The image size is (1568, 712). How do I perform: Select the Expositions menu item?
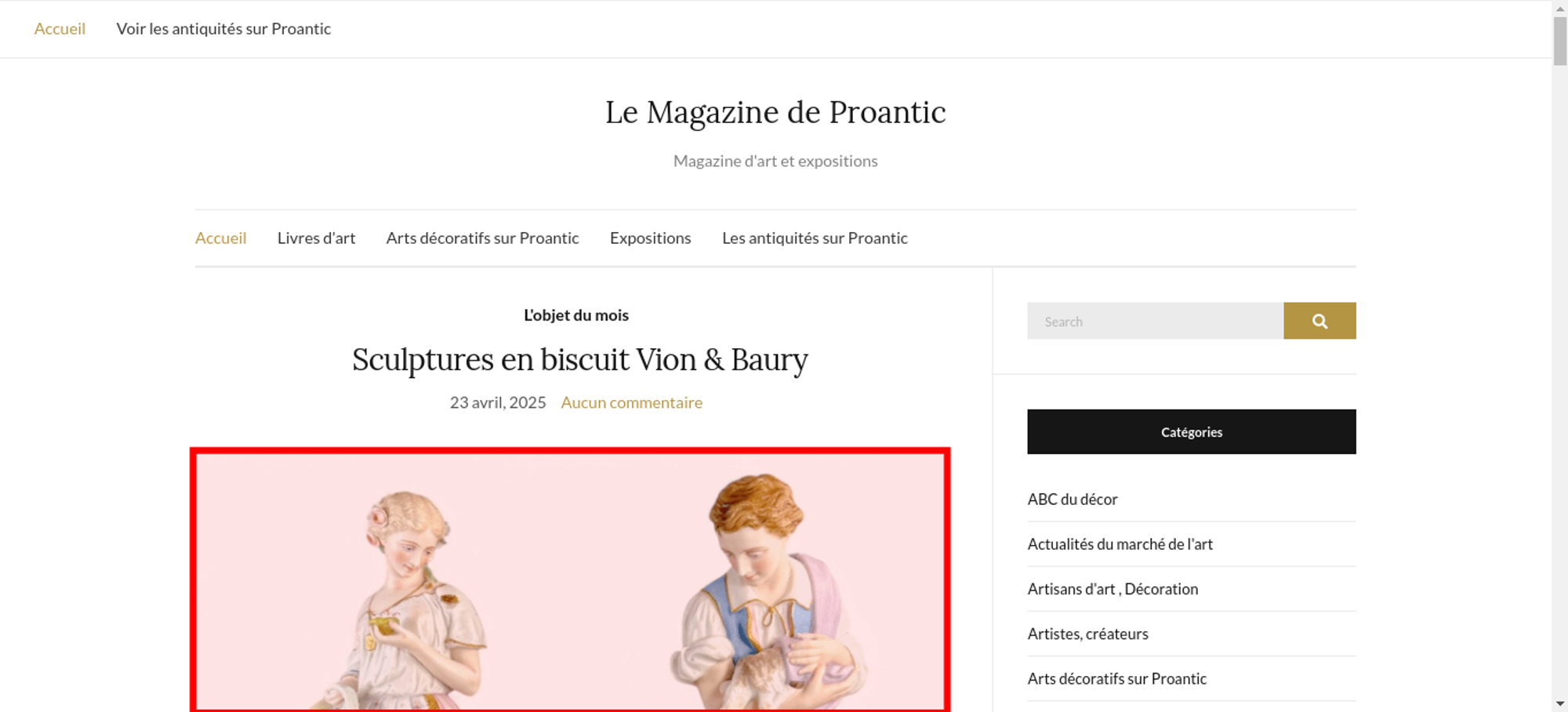click(x=650, y=238)
